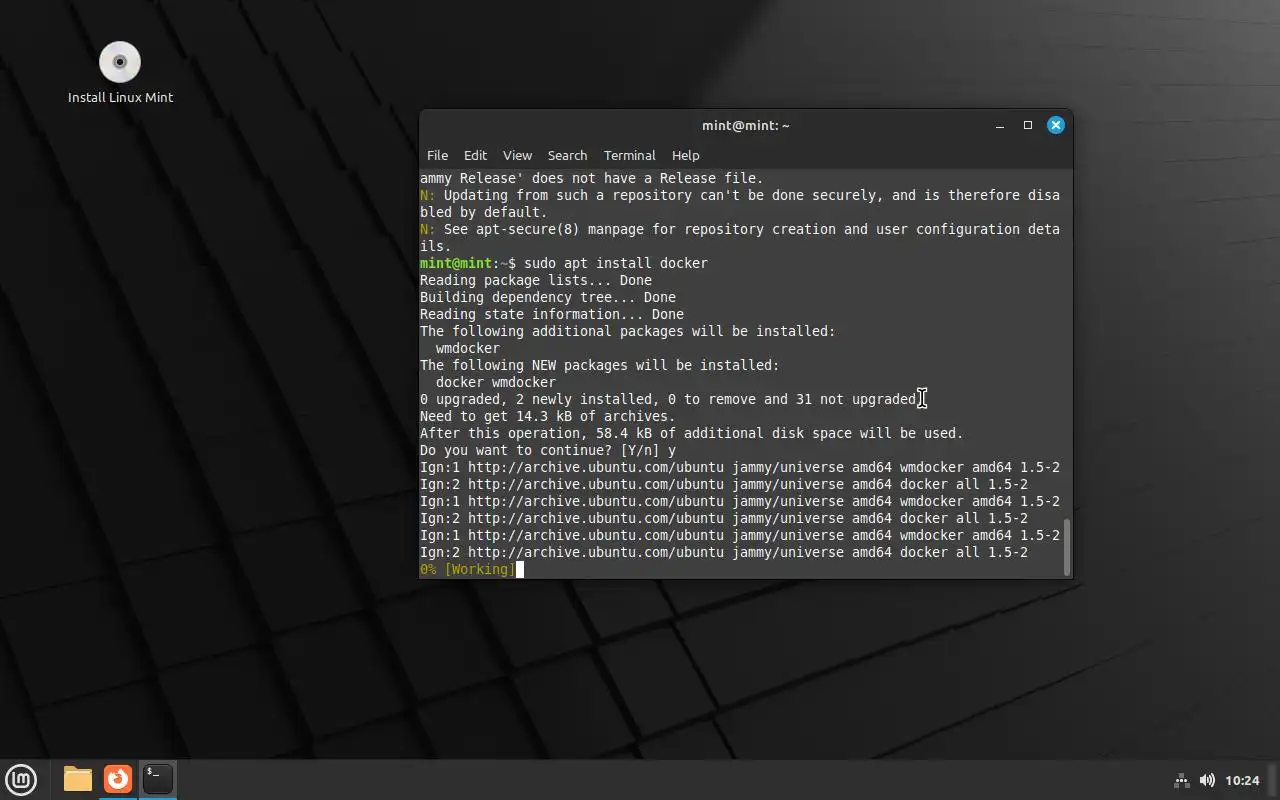The width and height of the screenshot is (1280, 800).
Task: Open the network status tray icon
Action: pyautogui.click(x=1181, y=780)
